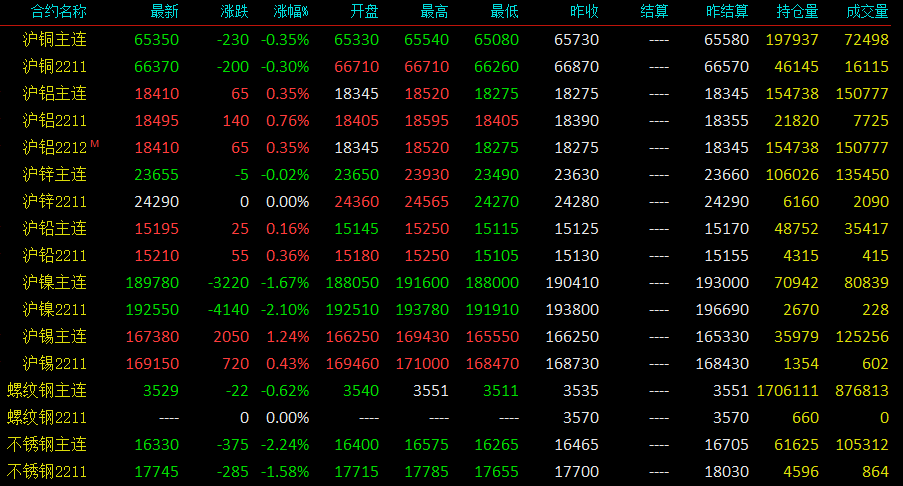Click the 昨结算 column header
Viewport: 903px width, 486px height.
[727, 12]
